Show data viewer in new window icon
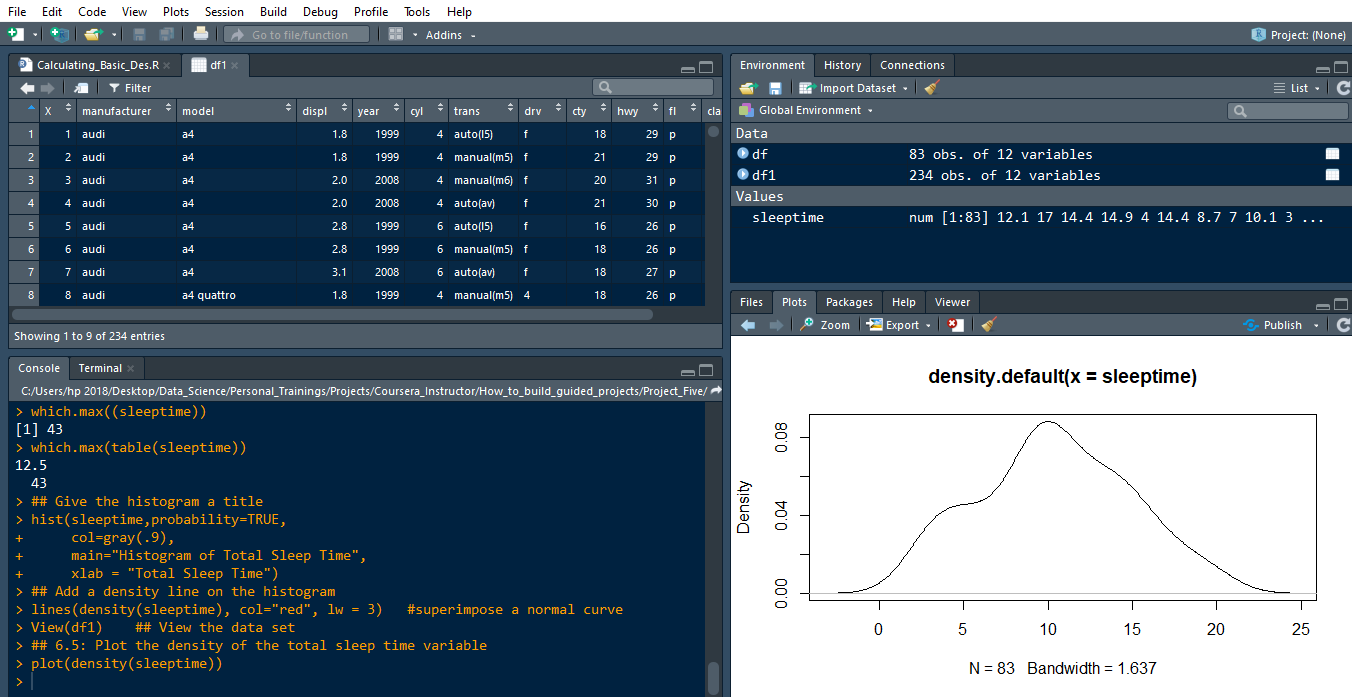 (81, 88)
